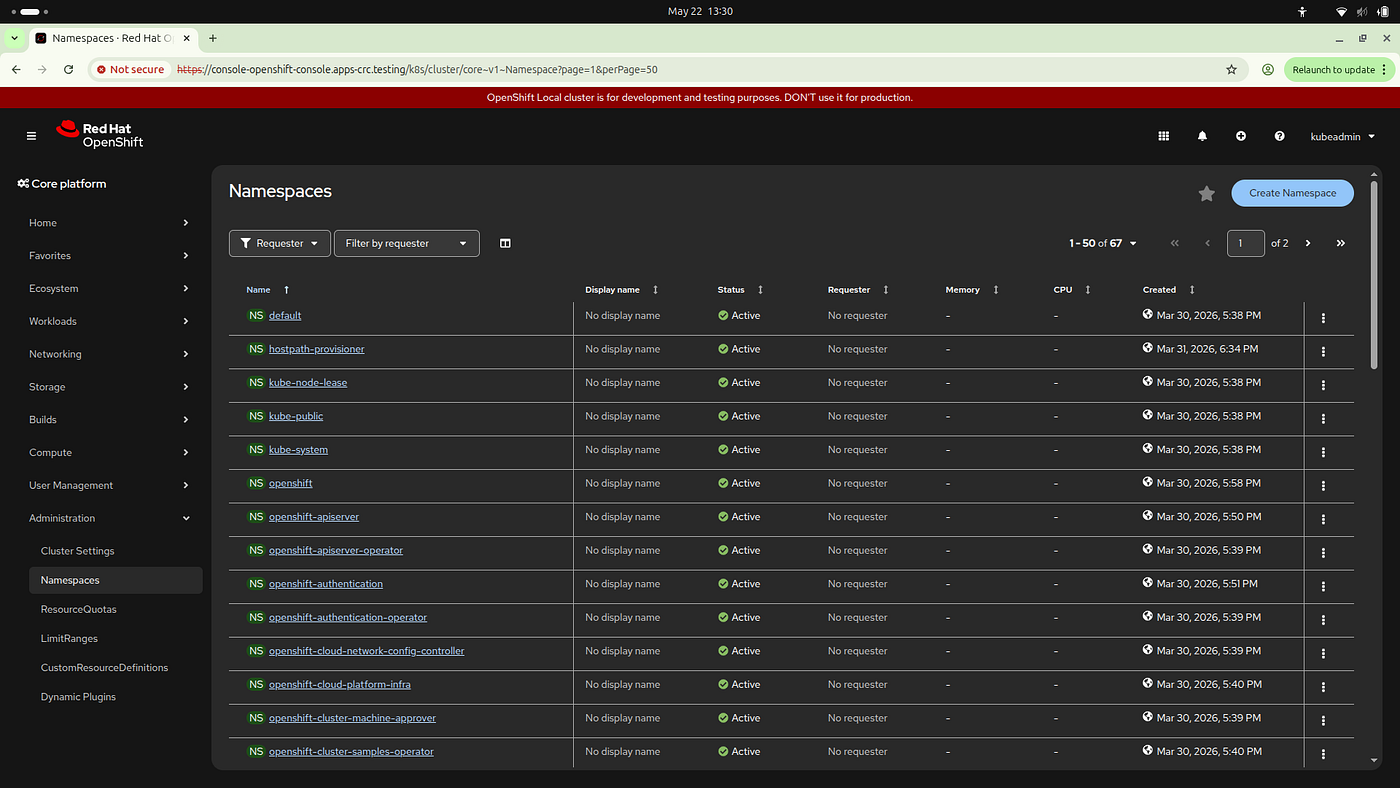Open the accessibility menu in top bar
The width and height of the screenshot is (1400, 788).
(1302, 12)
